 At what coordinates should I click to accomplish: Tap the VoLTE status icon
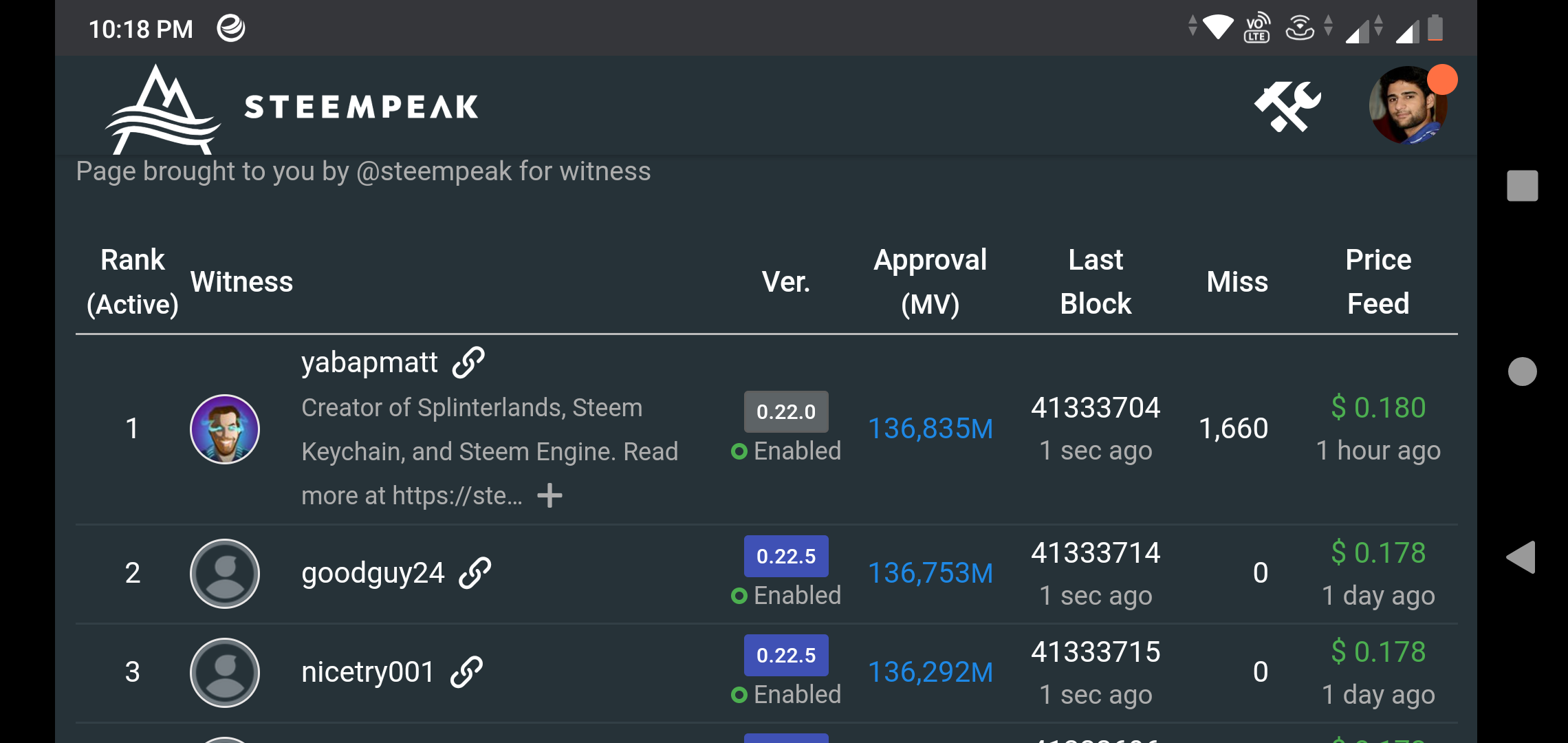tap(1256, 28)
